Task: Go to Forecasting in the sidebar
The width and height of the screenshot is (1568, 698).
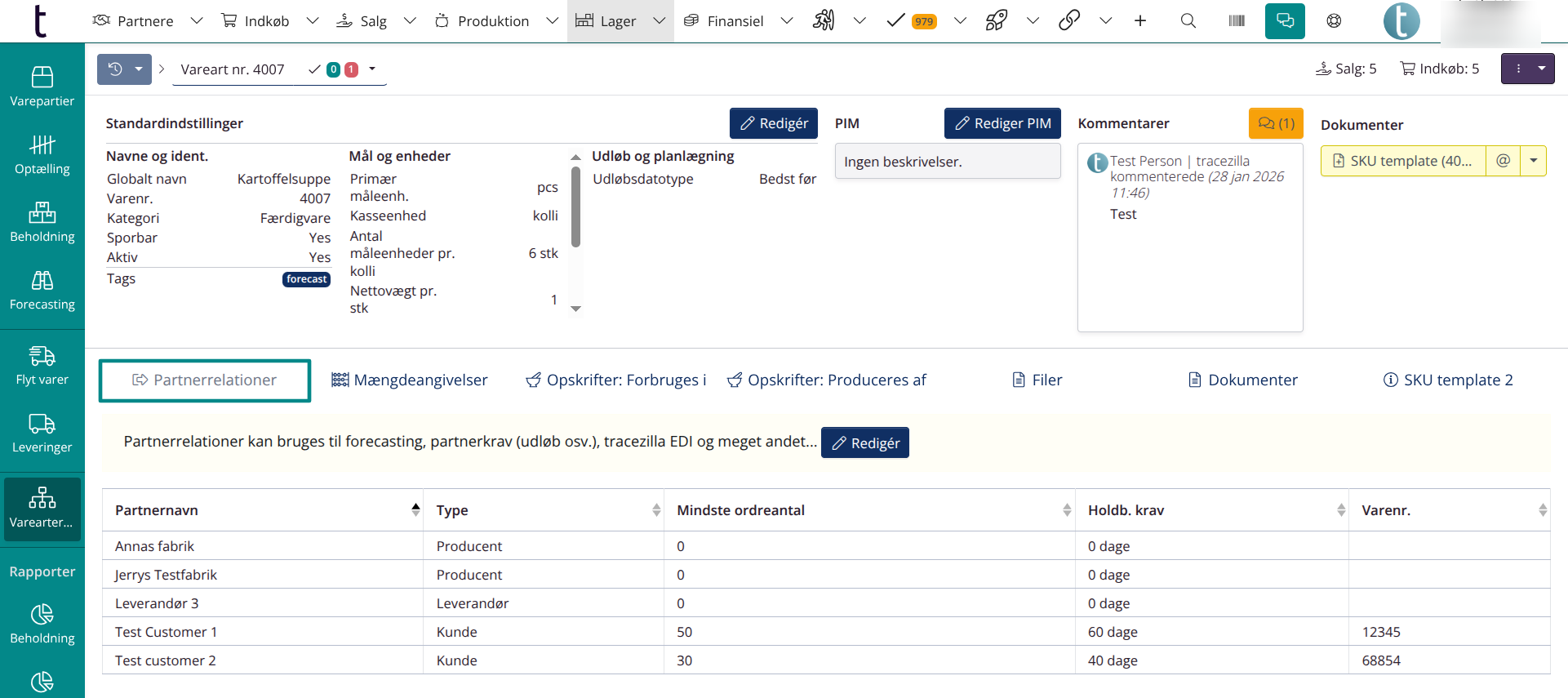Action: 42,291
